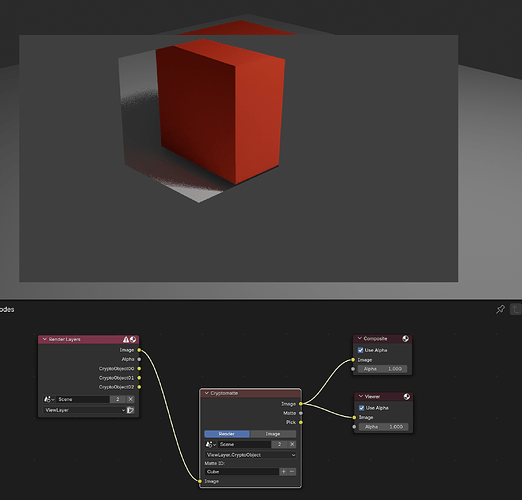The width and height of the screenshot is (522, 500).
Task: Click parent node tree icon right of the pin
Action: tap(515, 309)
